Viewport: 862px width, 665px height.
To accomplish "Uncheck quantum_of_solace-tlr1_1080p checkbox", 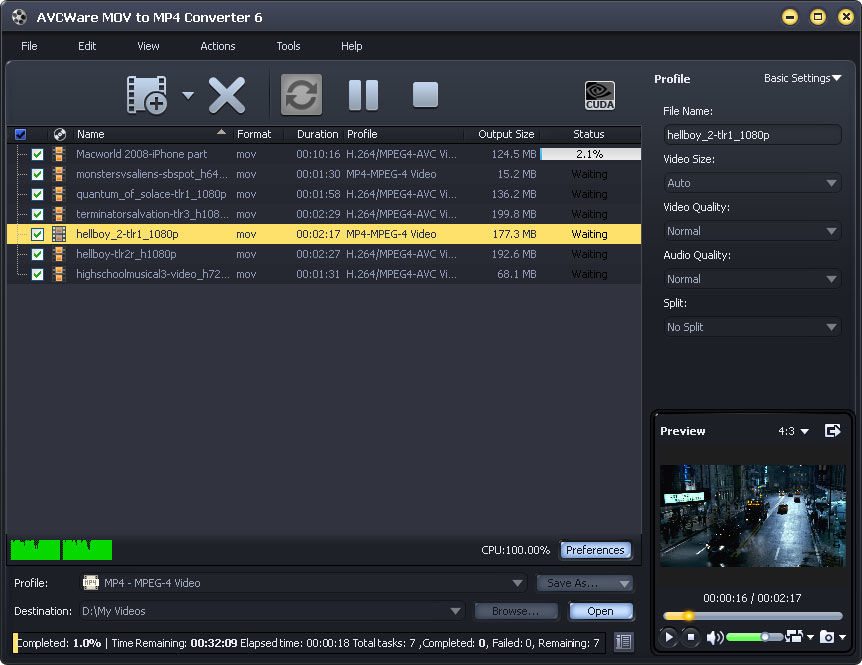I will click(x=37, y=195).
